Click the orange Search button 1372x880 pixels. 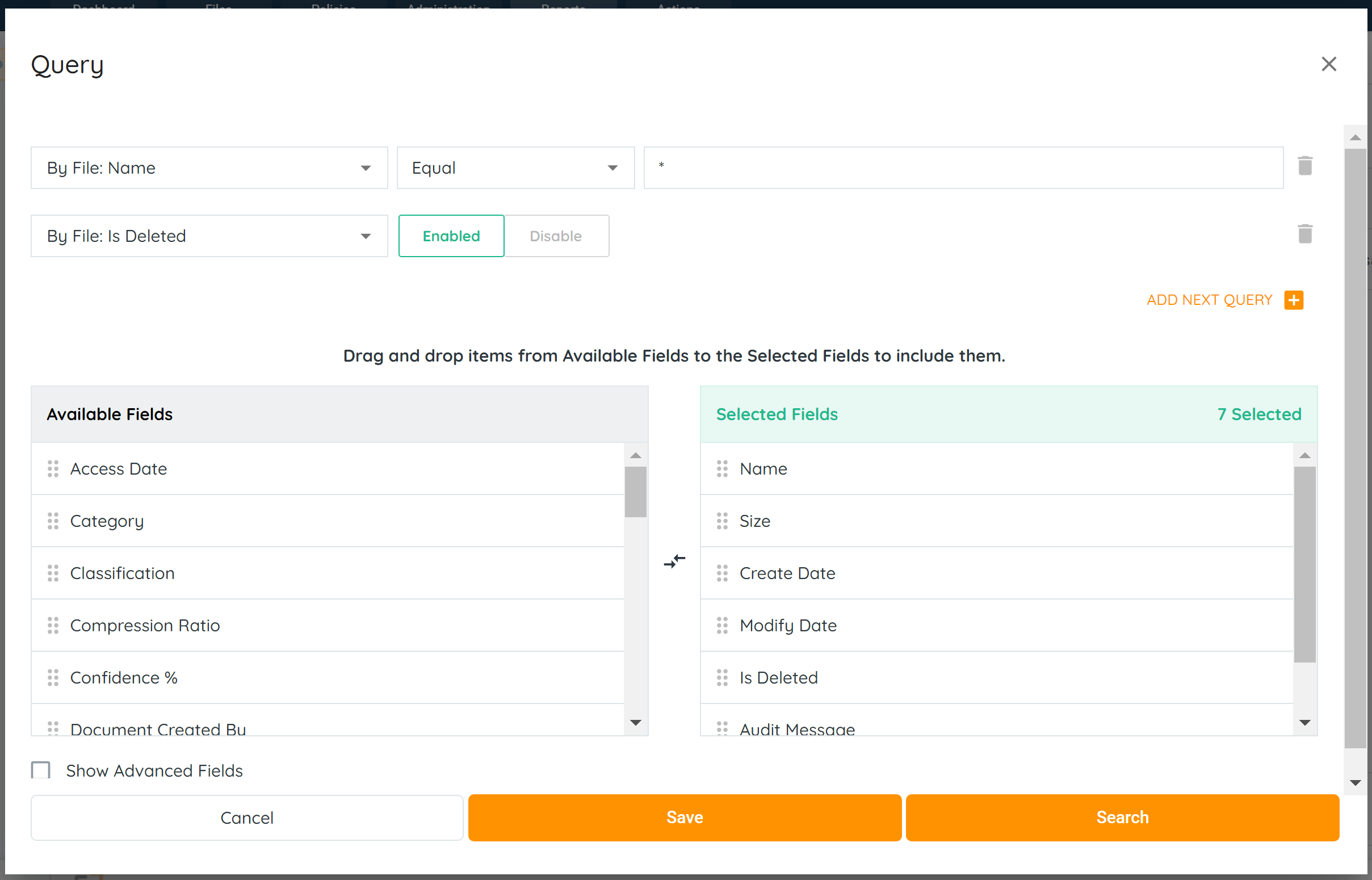point(1122,817)
